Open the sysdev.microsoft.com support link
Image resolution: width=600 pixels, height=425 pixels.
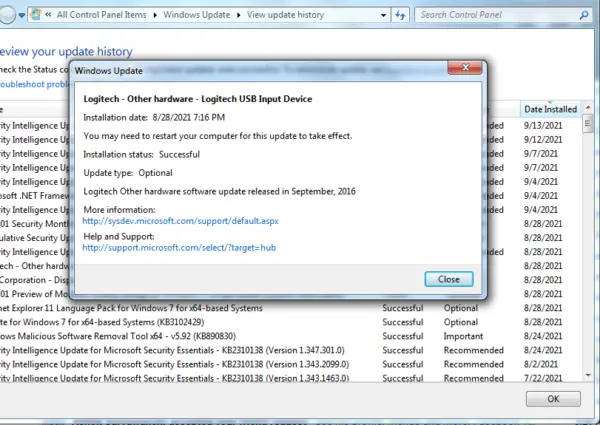tap(181, 221)
